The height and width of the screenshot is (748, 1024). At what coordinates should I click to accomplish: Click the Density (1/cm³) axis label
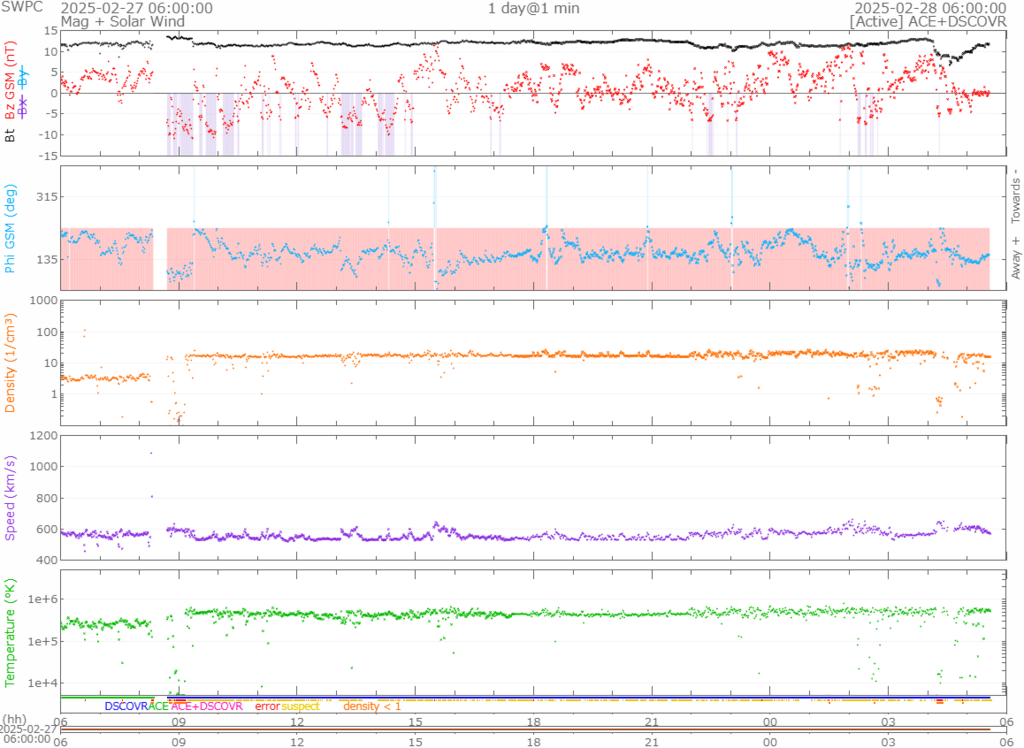(11, 363)
